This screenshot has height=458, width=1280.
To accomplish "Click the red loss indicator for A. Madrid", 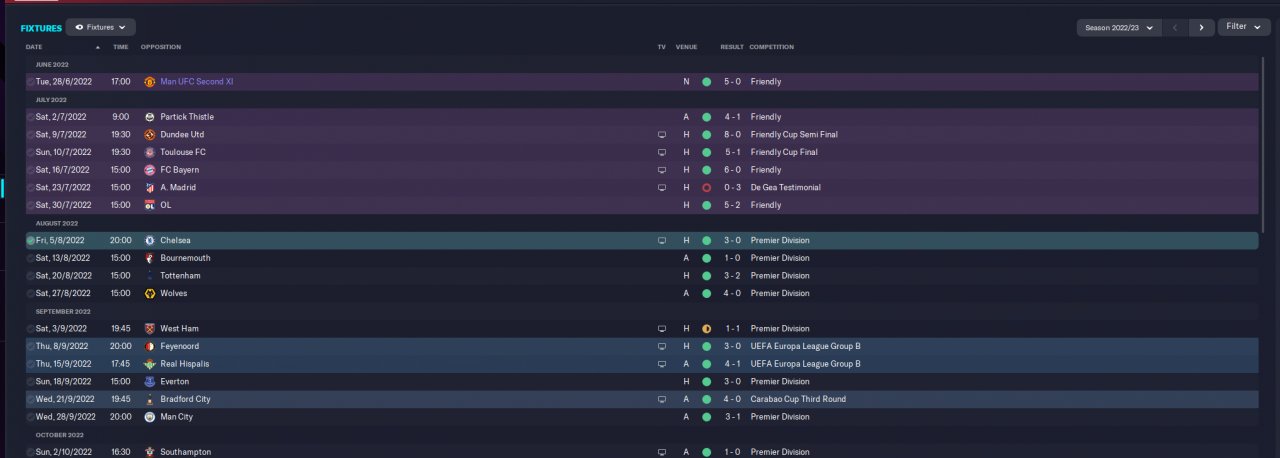I will [706, 188].
